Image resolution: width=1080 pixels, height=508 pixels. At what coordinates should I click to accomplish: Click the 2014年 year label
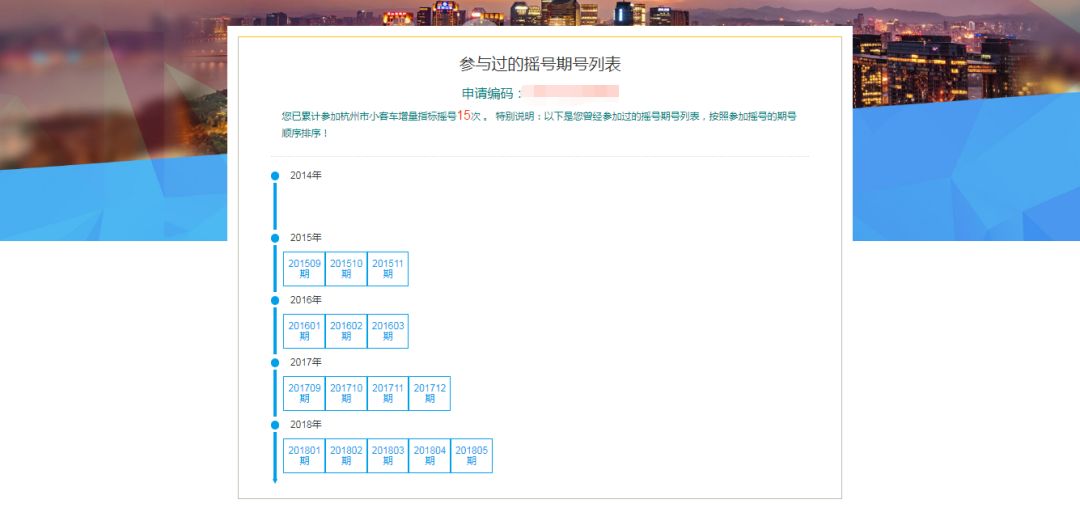[x=306, y=176]
